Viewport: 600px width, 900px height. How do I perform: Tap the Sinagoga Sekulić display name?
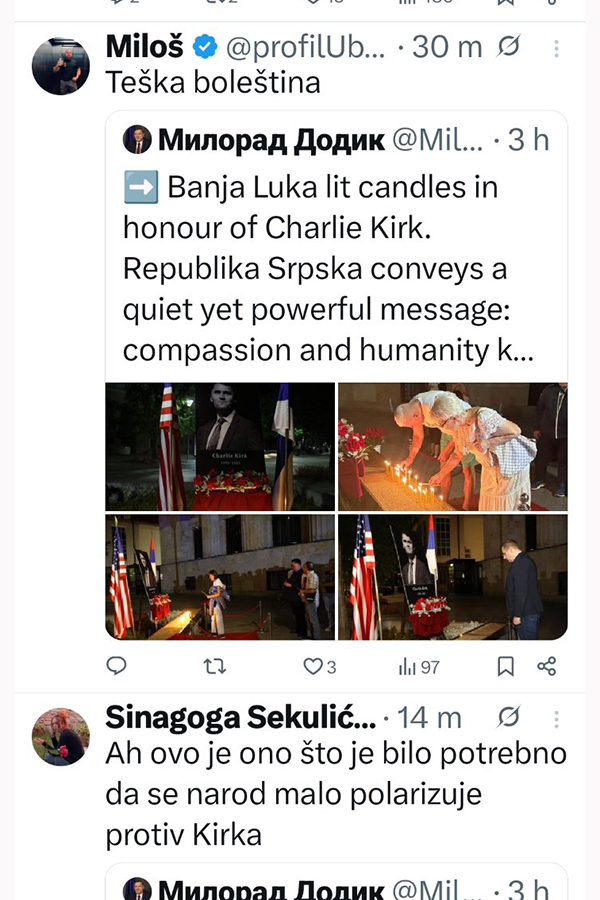240,717
